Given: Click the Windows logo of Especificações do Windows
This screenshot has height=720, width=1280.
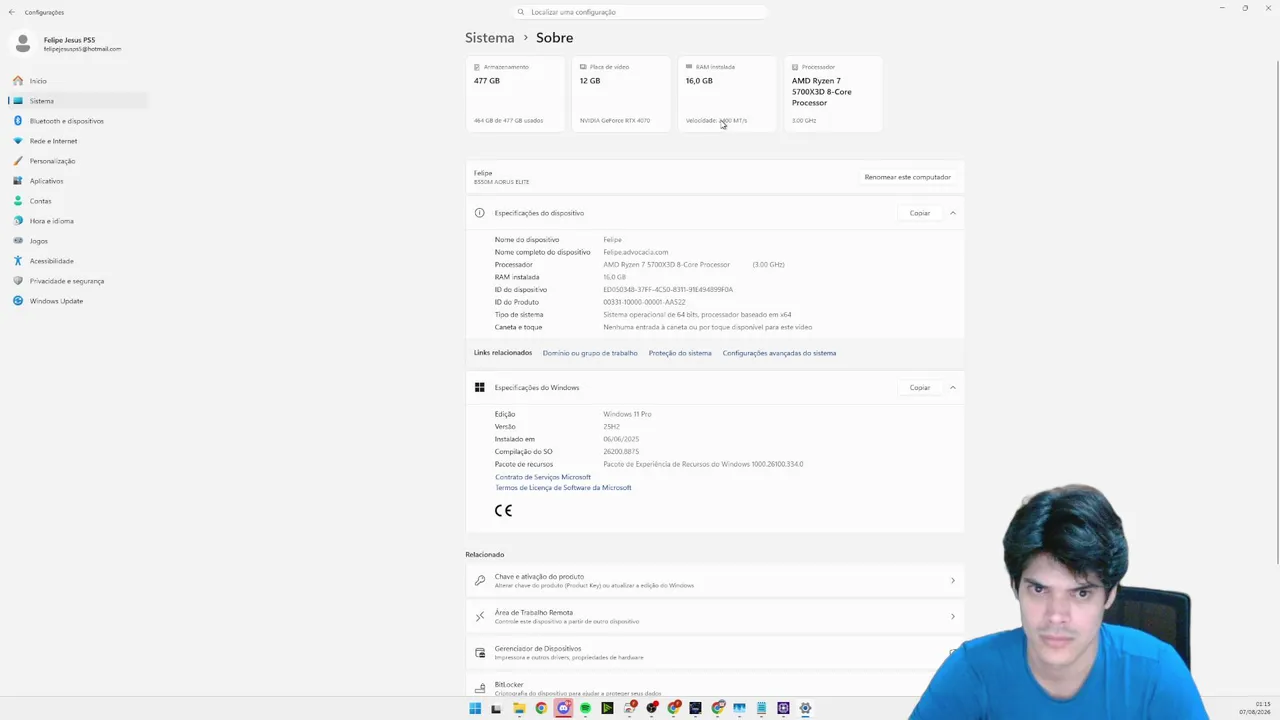Looking at the screenshot, I should coord(480,388).
